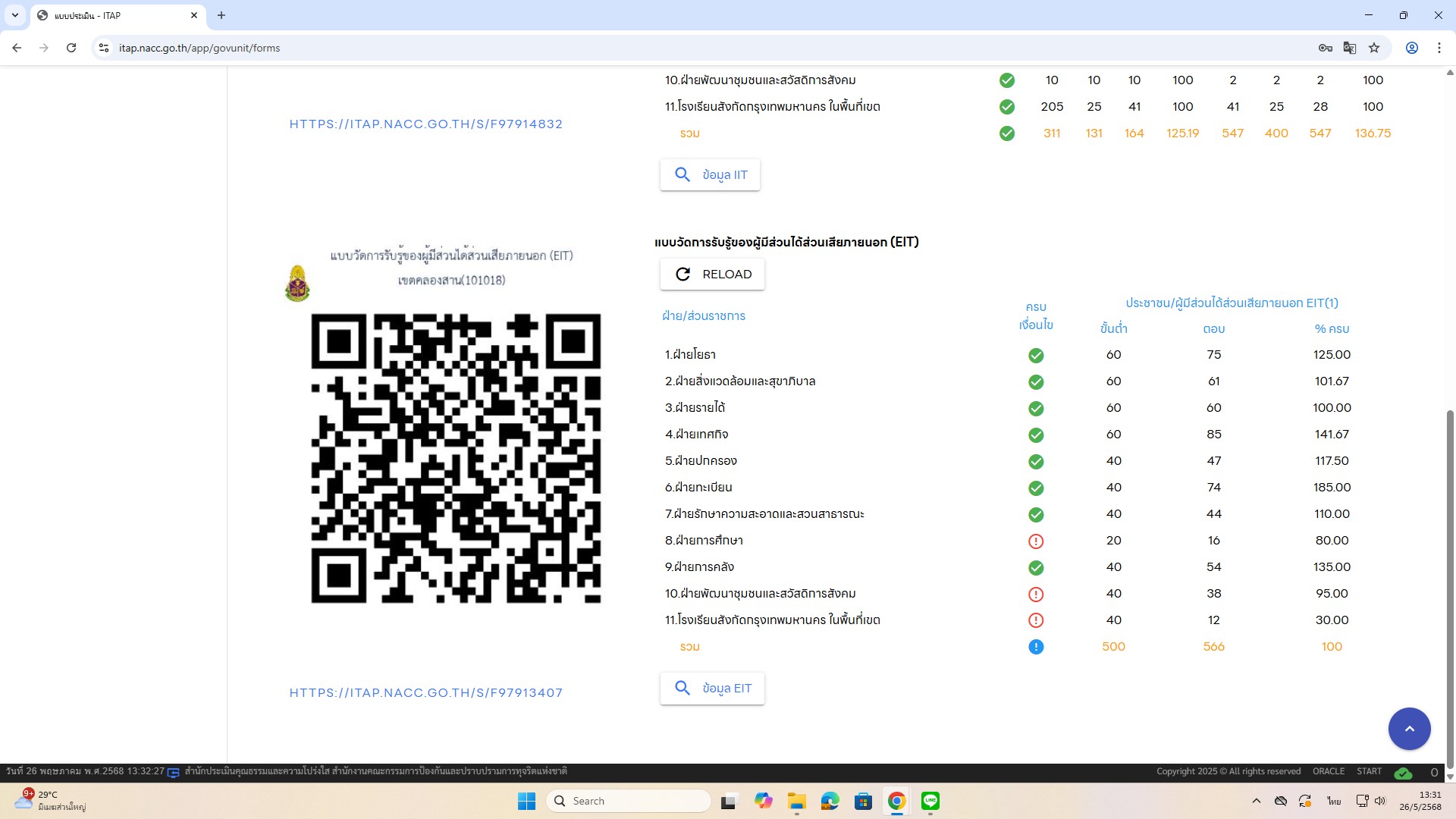The height and width of the screenshot is (819, 1456).
Task: Click the green check for IIT 10.ฝ่ายพัฒนาชุมชน row
Action: click(1007, 80)
